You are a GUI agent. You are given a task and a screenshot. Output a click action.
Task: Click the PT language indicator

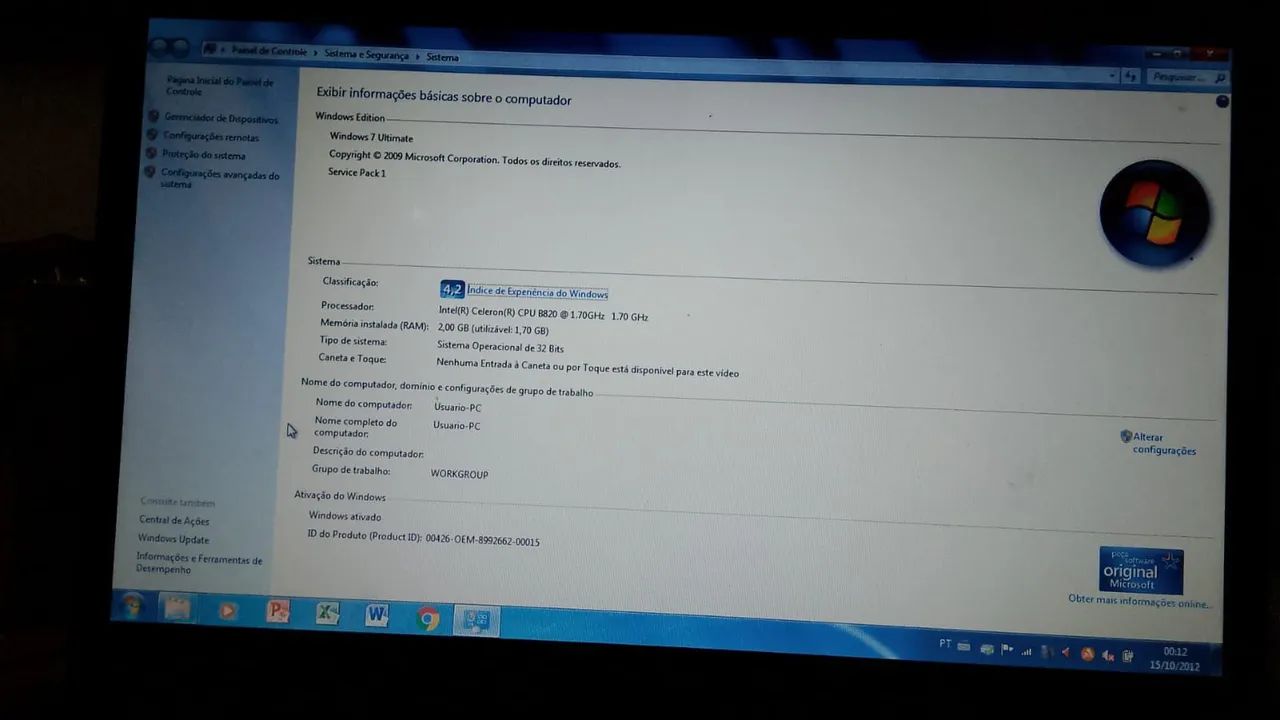pos(945,644)
